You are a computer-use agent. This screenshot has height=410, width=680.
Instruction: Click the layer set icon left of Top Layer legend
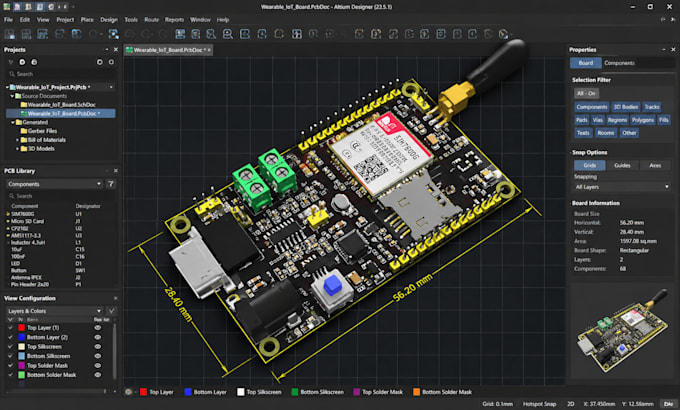[x=129, y=392]
